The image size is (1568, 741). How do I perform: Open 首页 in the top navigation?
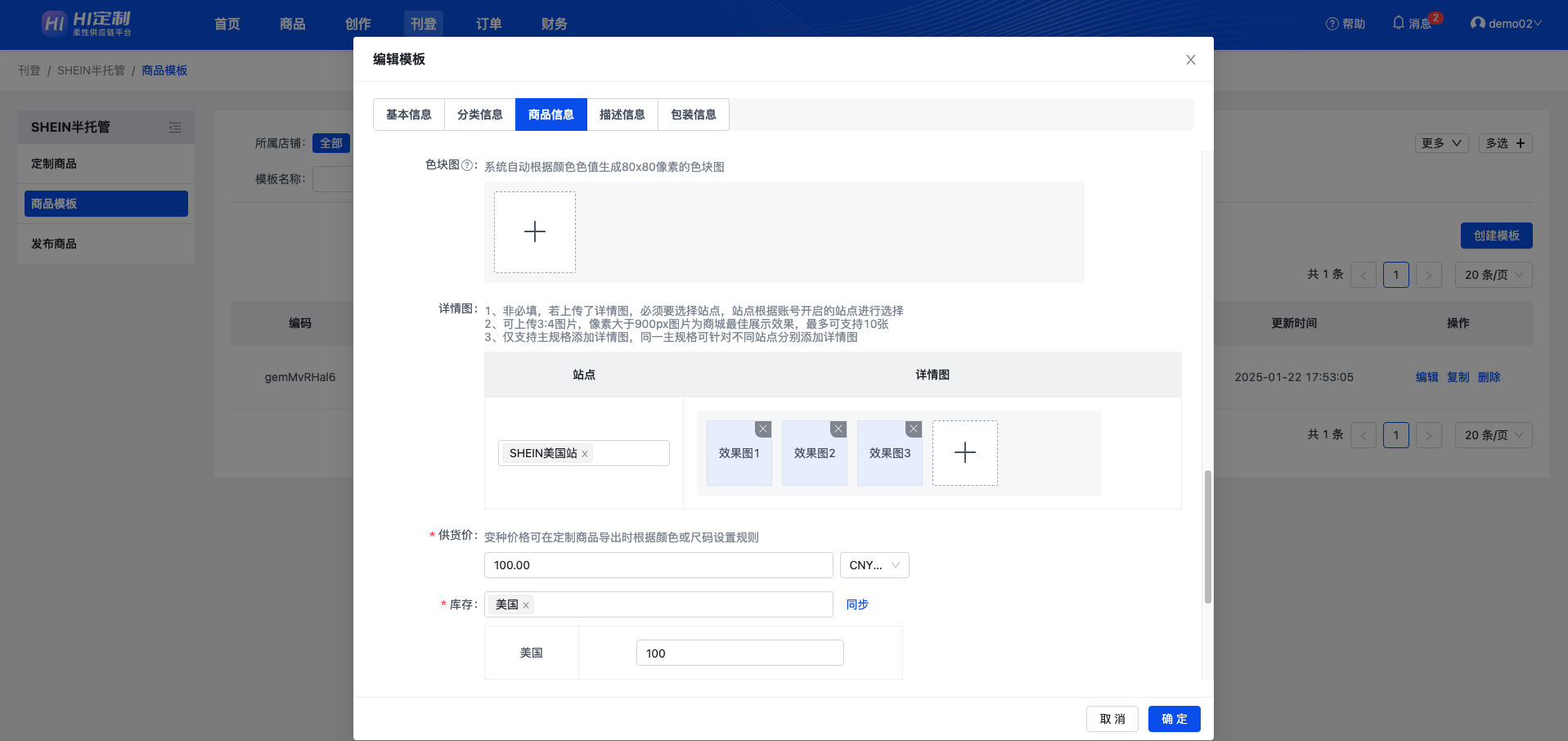tap(227, 24)
